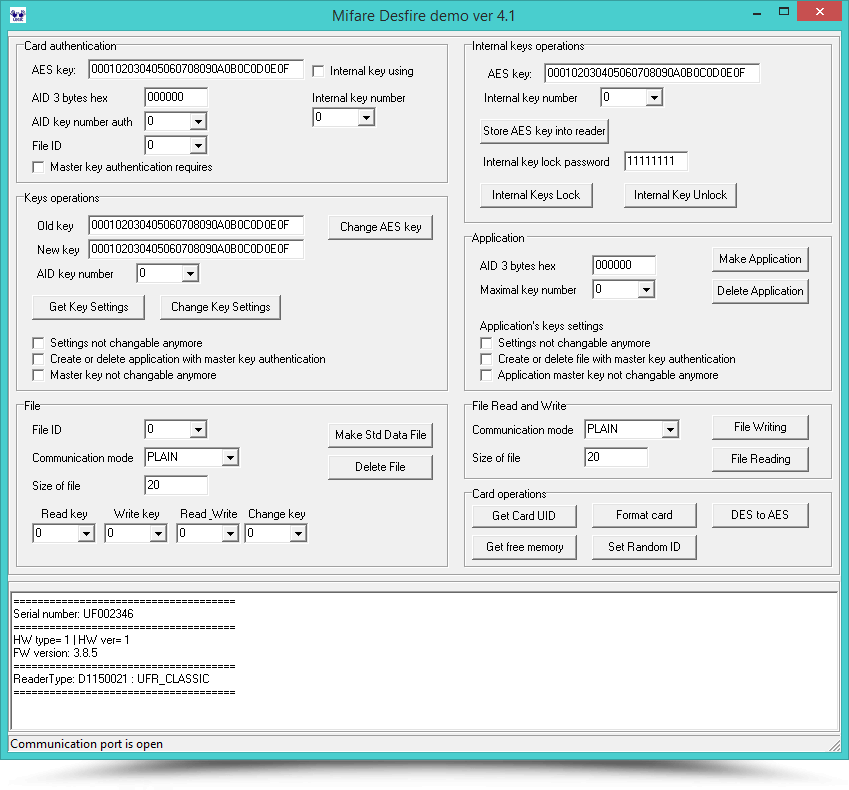Viewport: 849px width, 790px height.
Task: Click the New key input field
Action: [x=196, y=249]
